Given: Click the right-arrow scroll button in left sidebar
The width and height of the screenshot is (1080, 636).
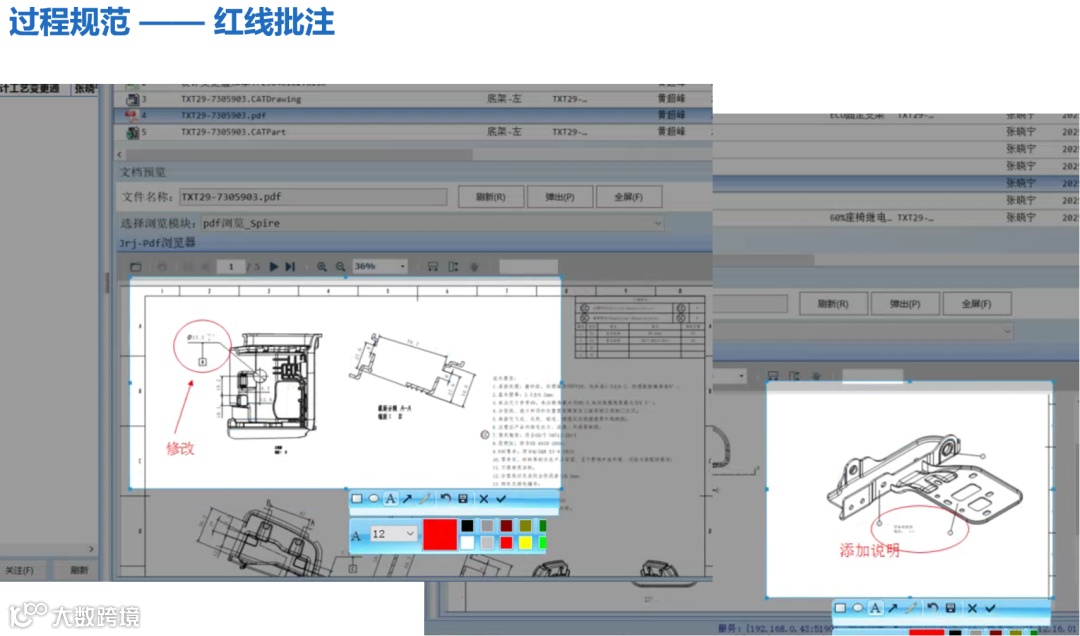Looking at the screenshot, I should 91,549.
